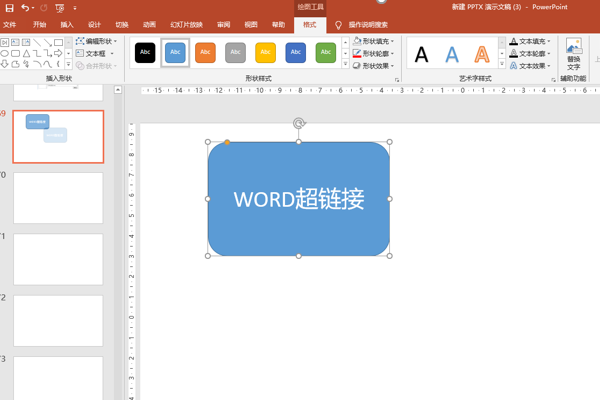
Task: Open the File (文件) menu
Action: coord(10,24)
